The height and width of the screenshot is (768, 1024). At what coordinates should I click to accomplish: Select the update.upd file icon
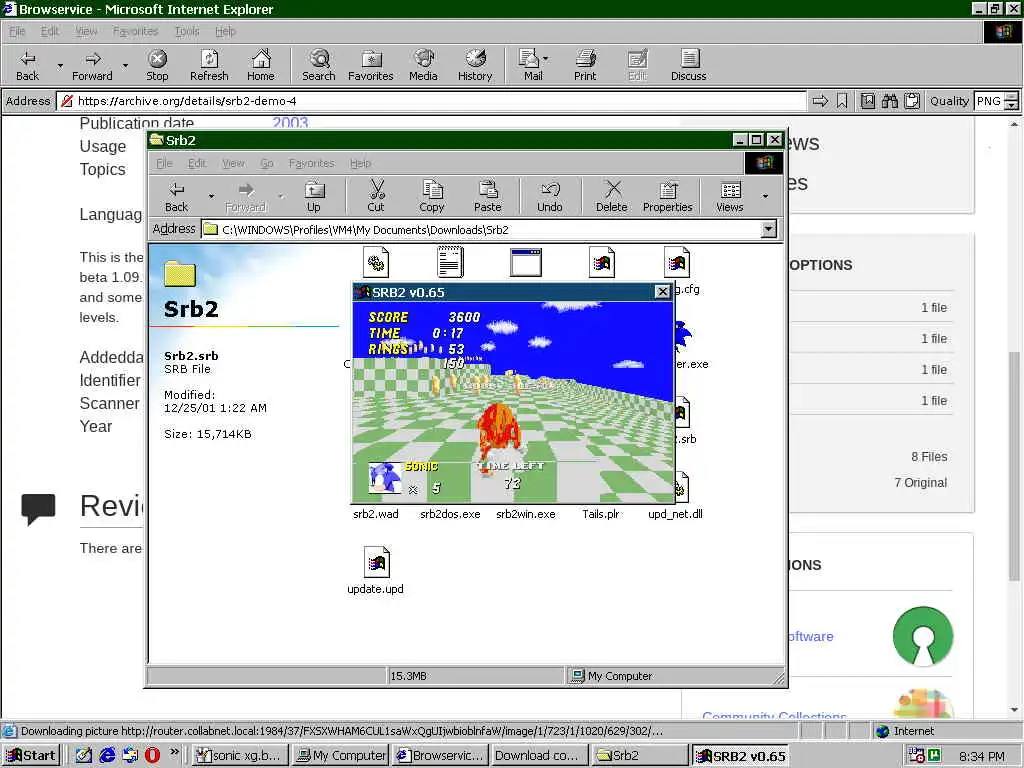376,562
